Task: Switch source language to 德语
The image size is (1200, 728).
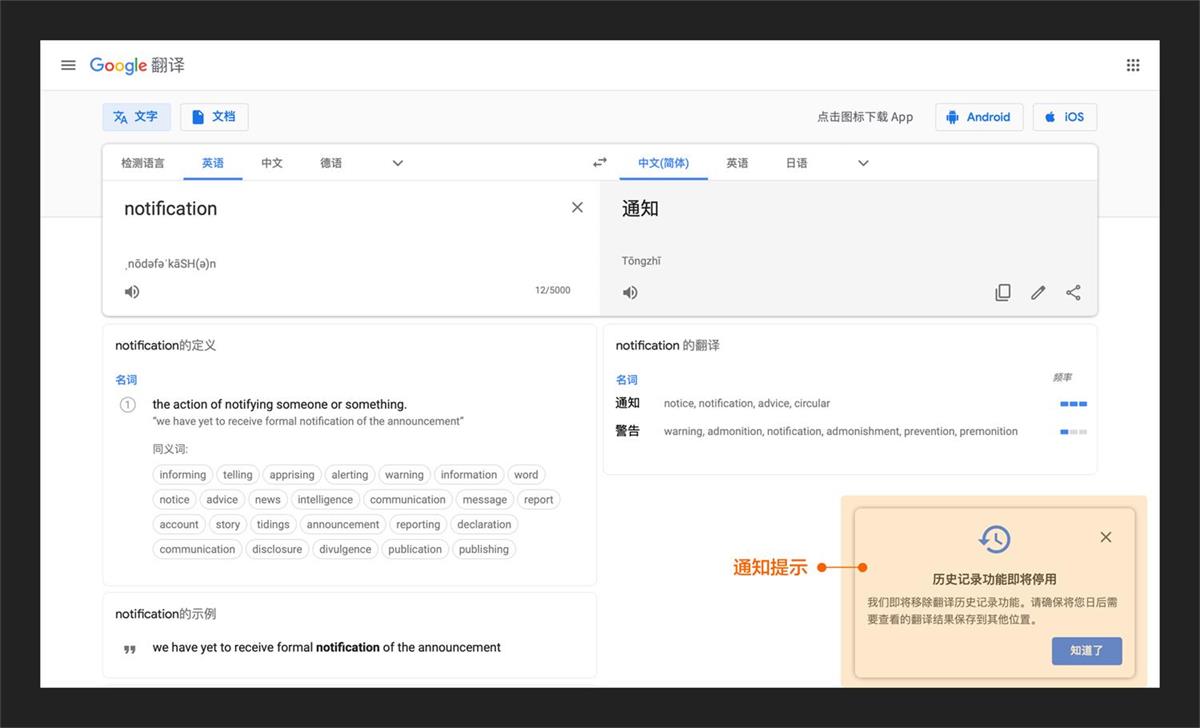Action: [x=331, y=163]
